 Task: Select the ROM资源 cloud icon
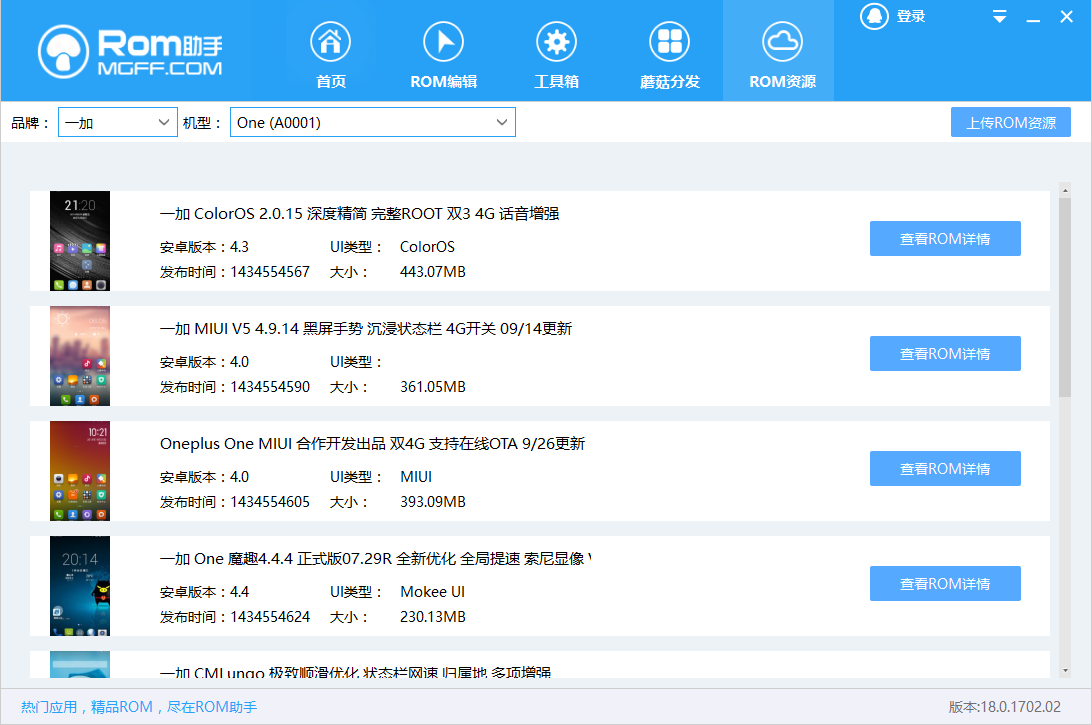782,42
